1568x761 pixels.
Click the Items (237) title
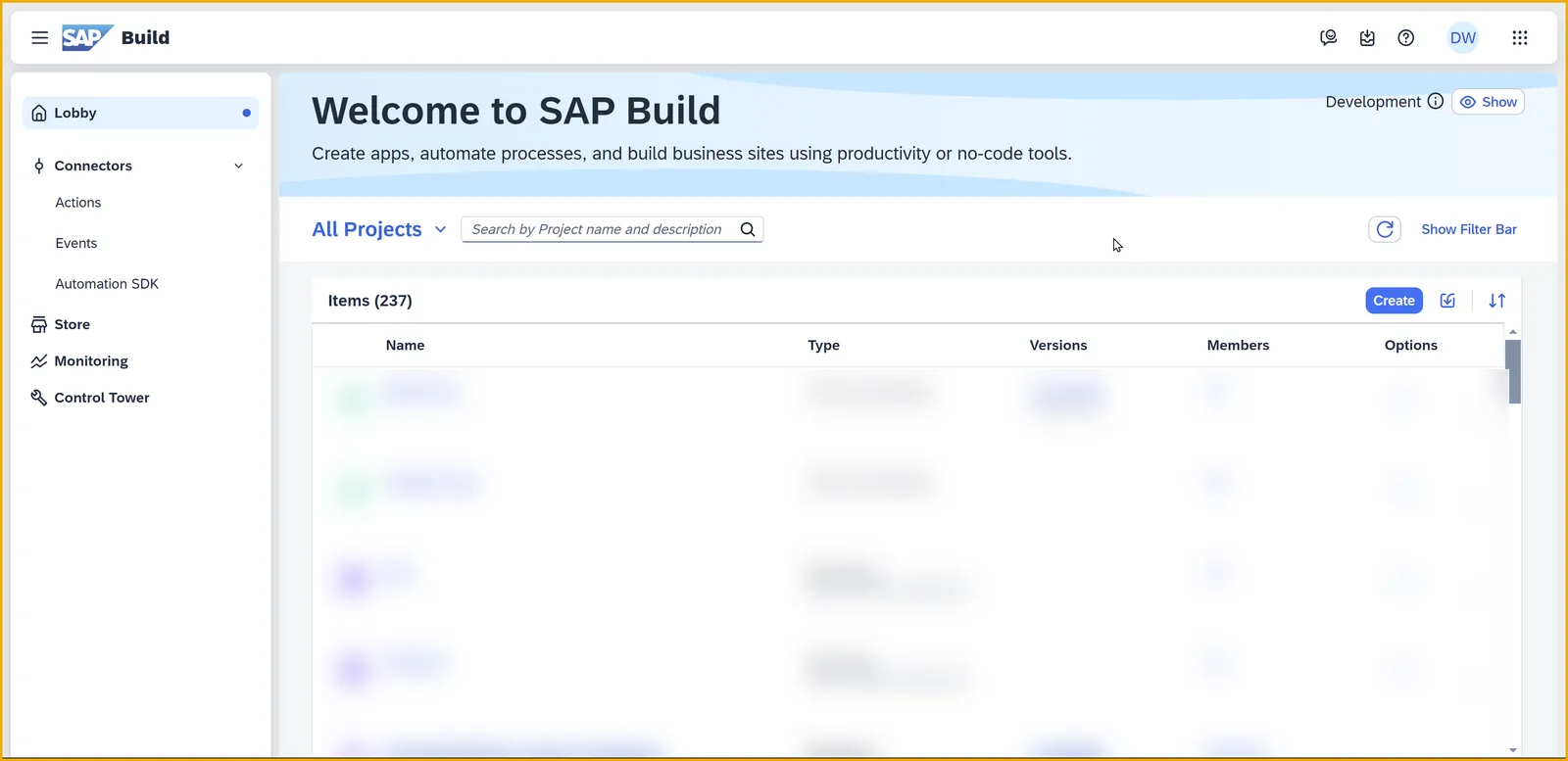point(369,301)
